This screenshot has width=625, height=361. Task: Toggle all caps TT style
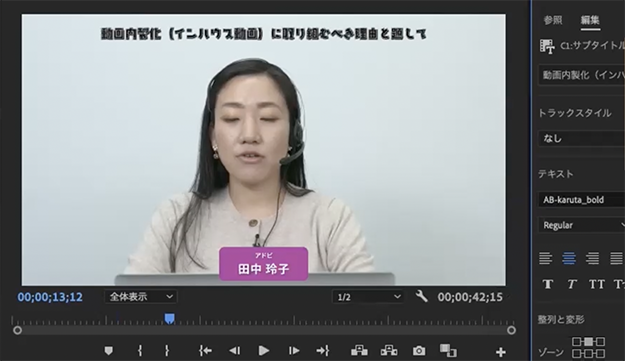pyautogui.click(x=597, y=284)
